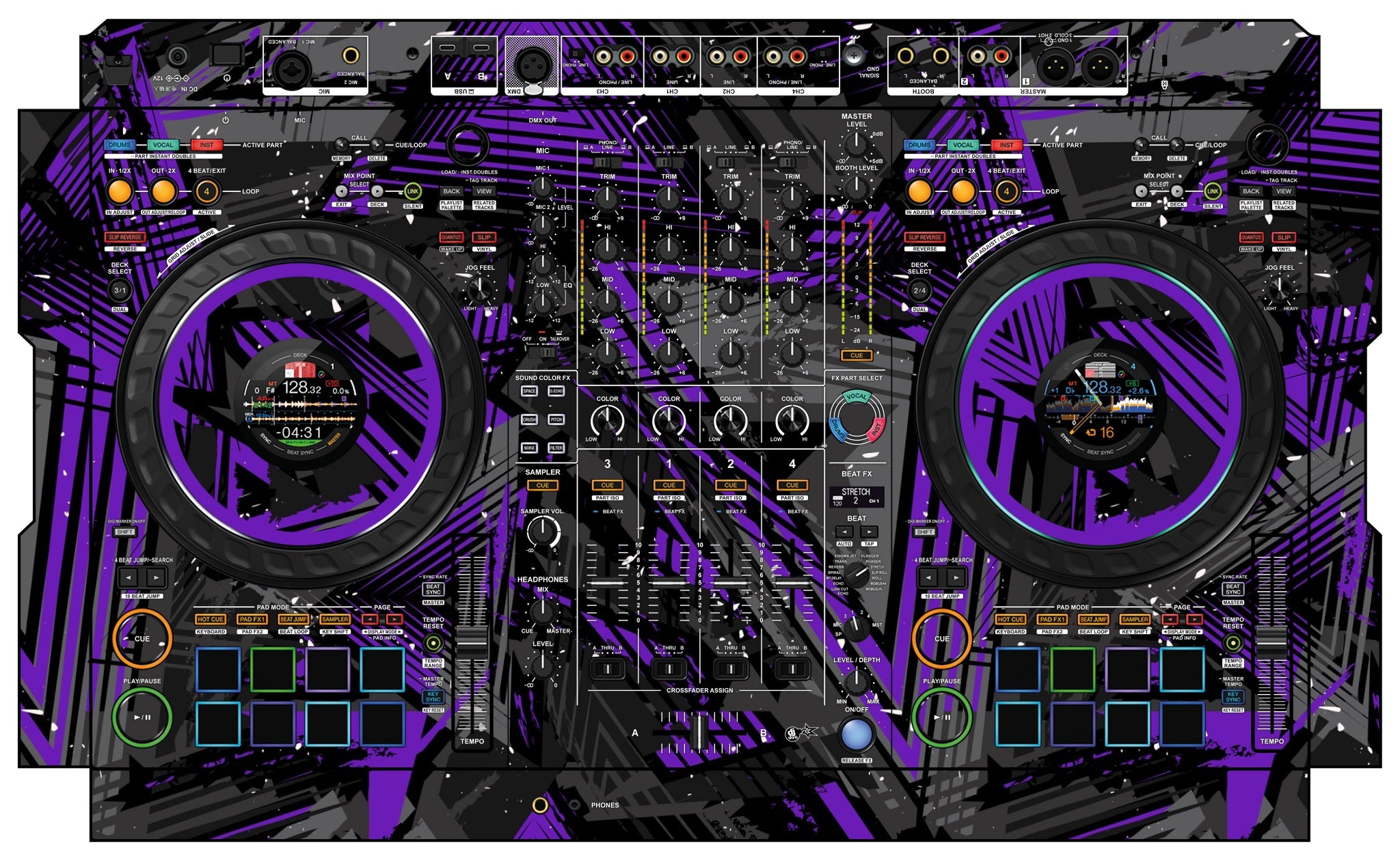1400x850 pixels.
Task: Tap the PLAY/PAUSE button on right deck
Action: [x=941, y=717]
